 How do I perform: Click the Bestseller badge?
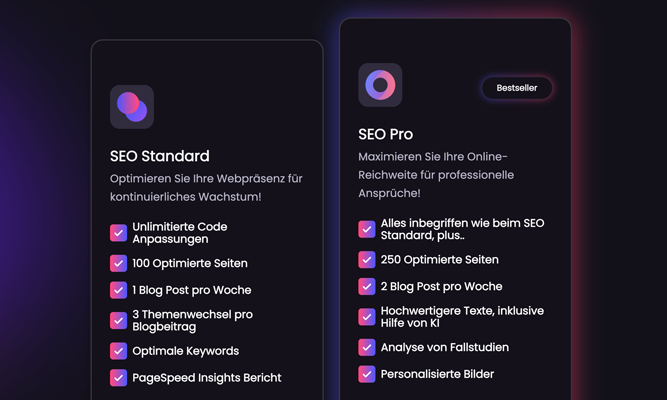(x=517, y=88)
